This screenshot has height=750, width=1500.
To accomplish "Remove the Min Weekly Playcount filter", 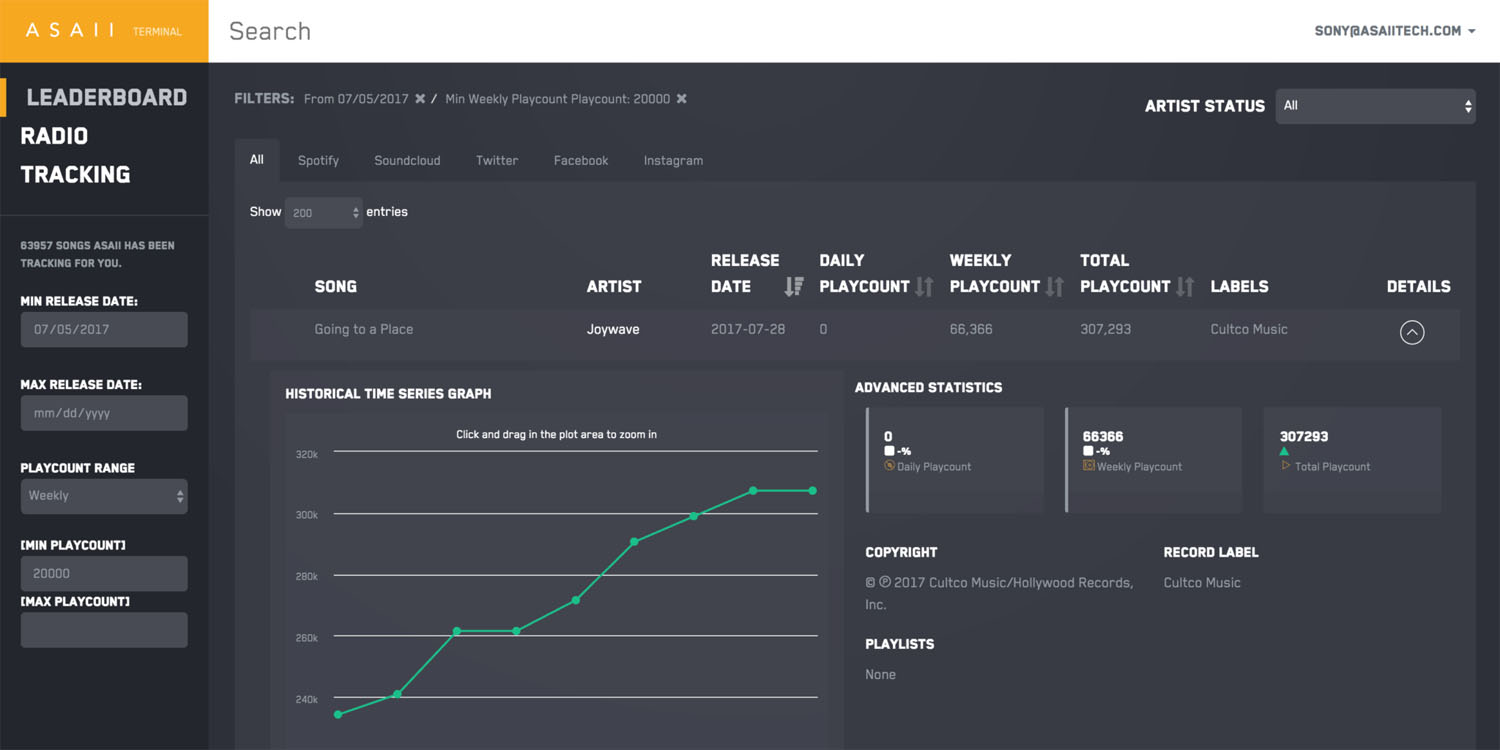I will tap(681, 99).
